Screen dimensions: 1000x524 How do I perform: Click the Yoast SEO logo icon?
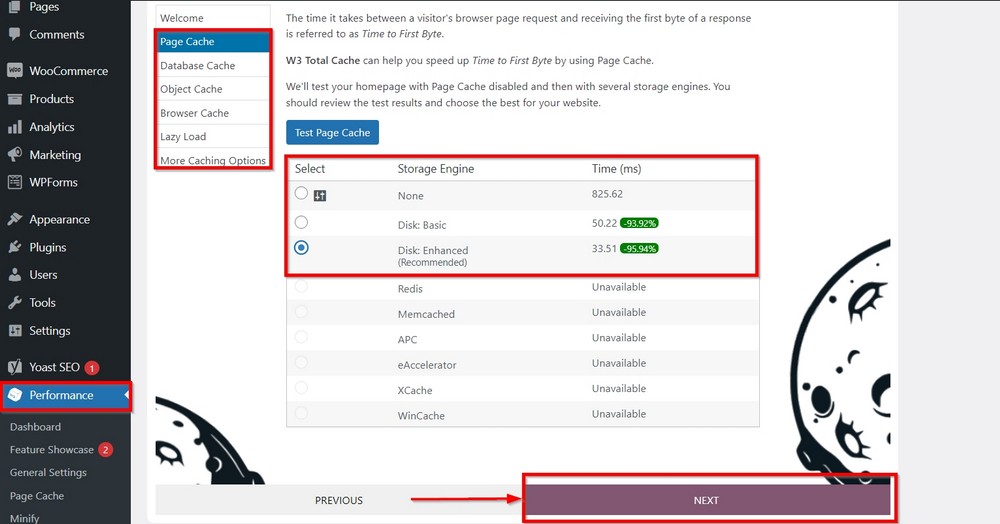[15, 367]
